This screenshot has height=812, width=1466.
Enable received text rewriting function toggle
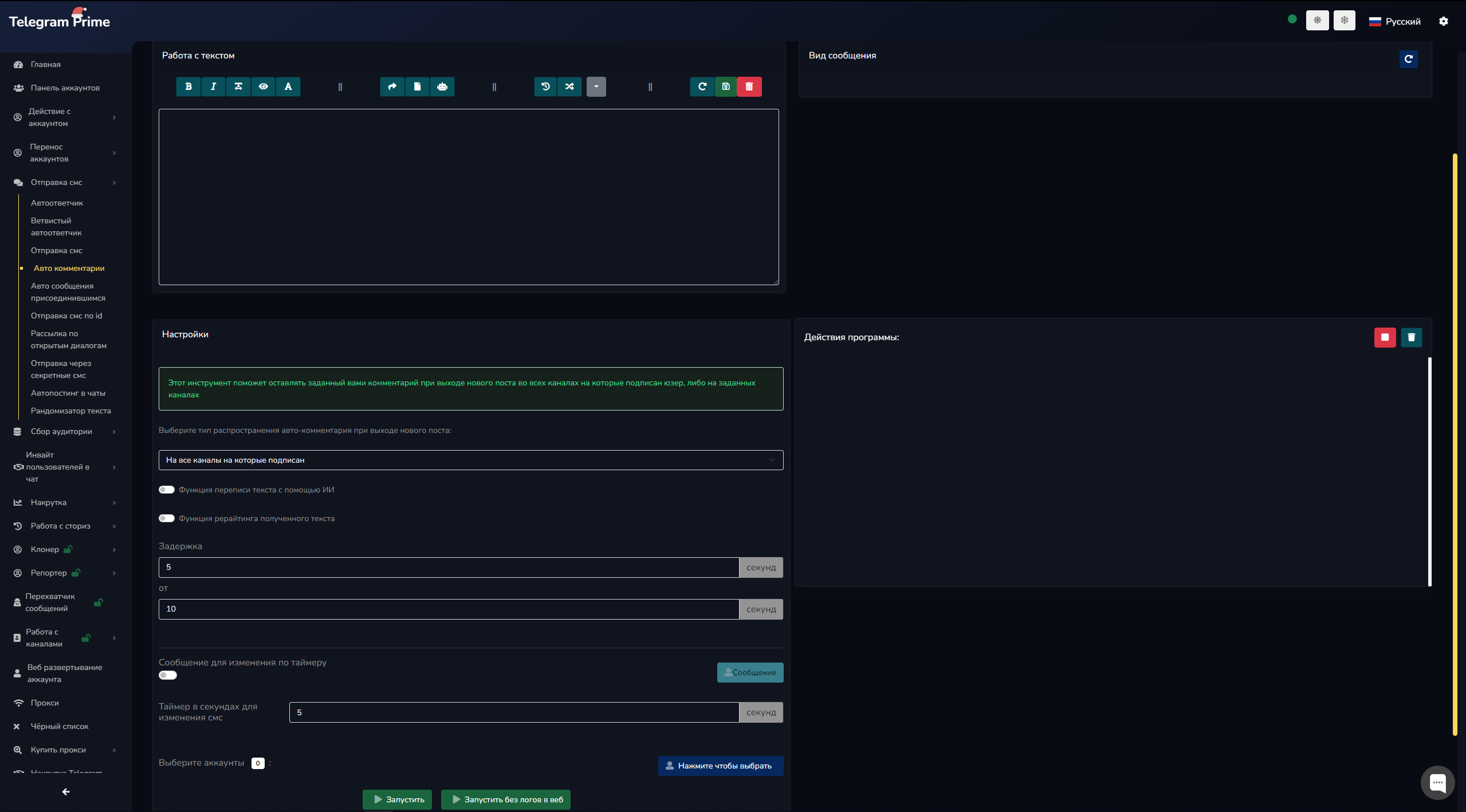pyautogui.click(x=167, y=518)
